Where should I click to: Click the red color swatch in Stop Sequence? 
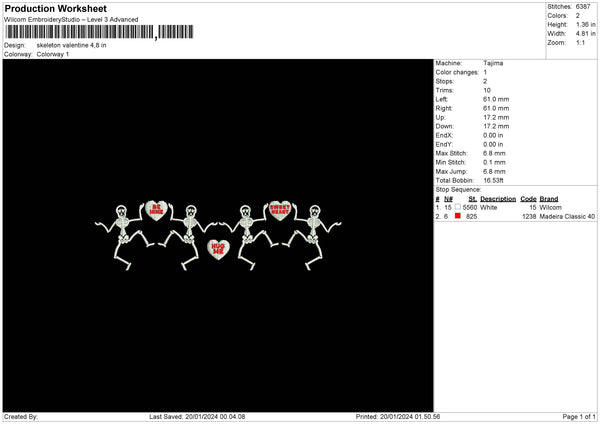(x=458, y=215)
